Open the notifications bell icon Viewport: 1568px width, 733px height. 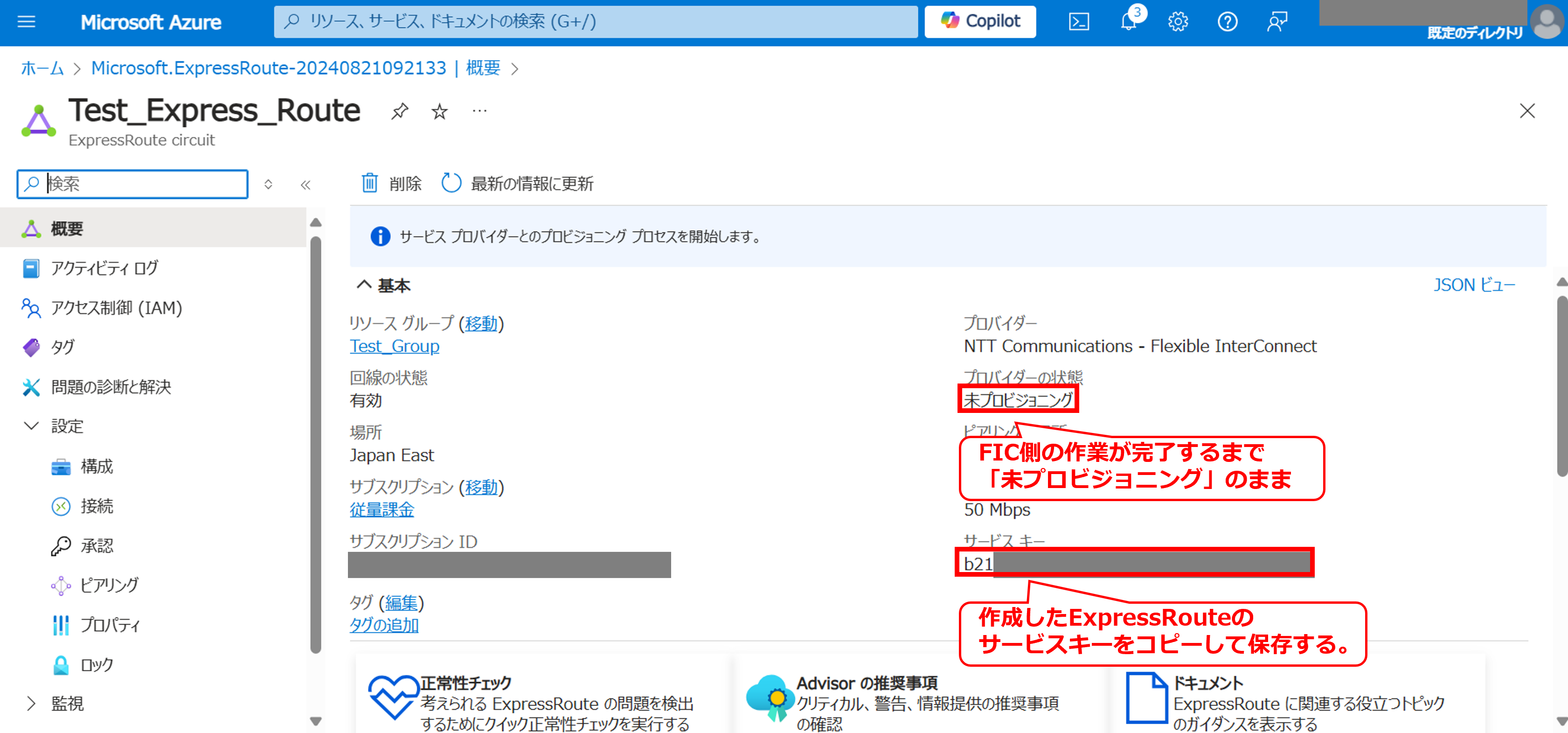pyautogui.click(x=1129, y=22)
